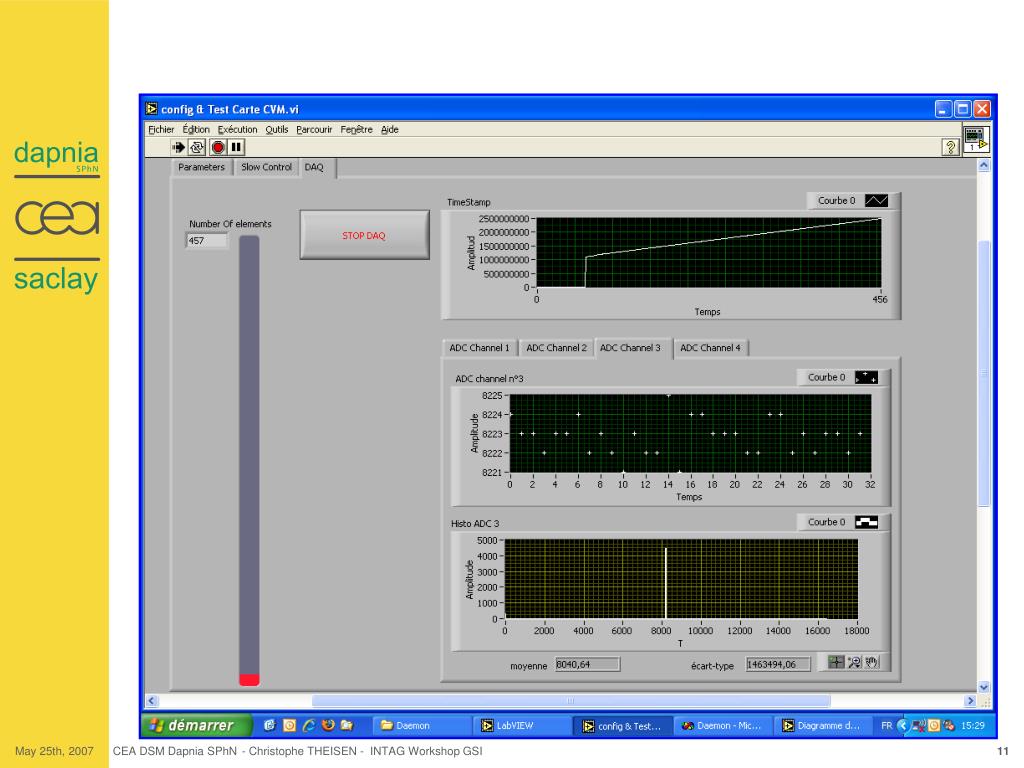The image size is (1024, 768).
Task: Click the TimeStamp Courbe 0 line-style icon
Action: click(x=876, y=200)
